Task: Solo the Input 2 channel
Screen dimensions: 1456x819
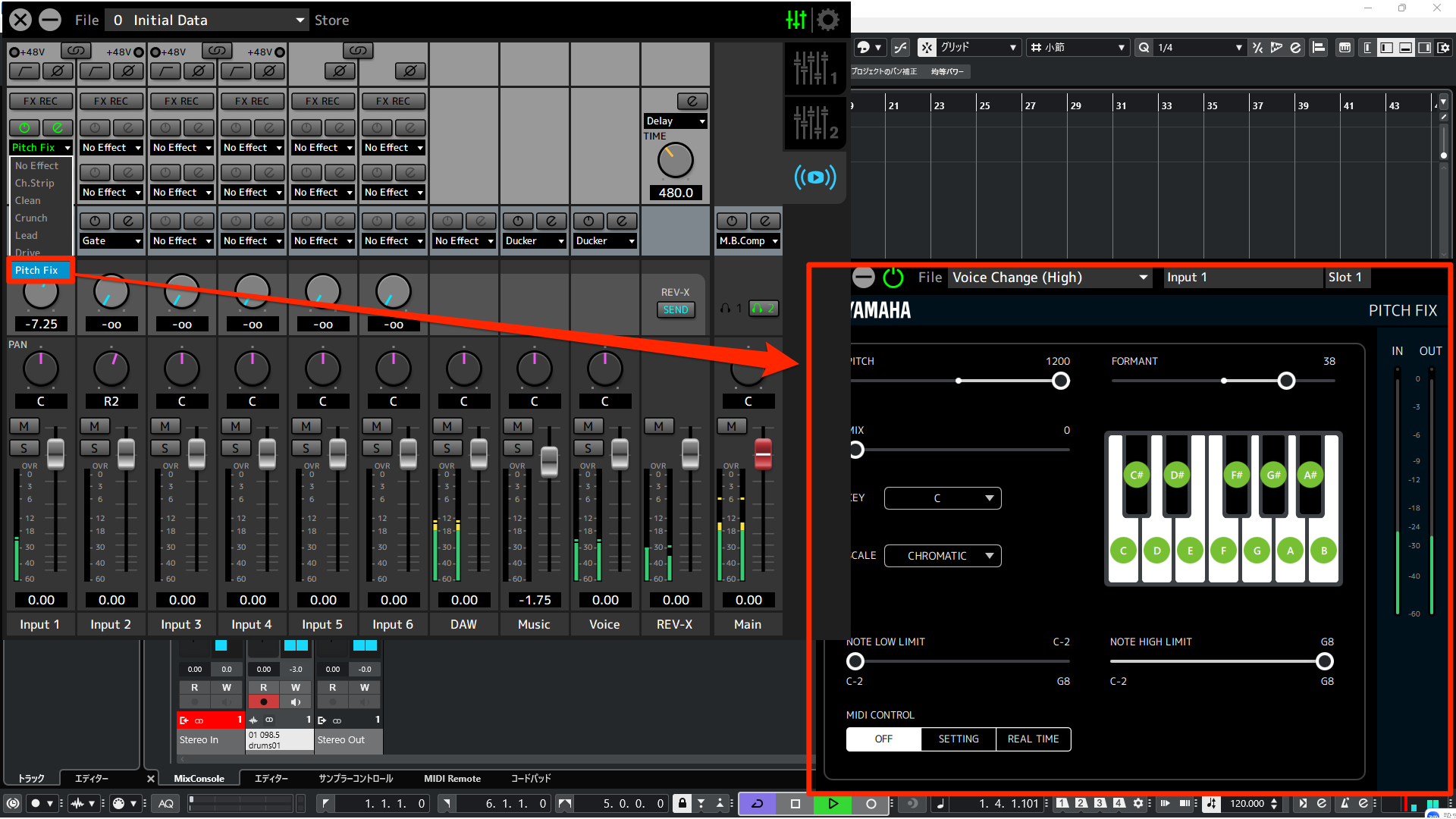Action: point(95,447)
